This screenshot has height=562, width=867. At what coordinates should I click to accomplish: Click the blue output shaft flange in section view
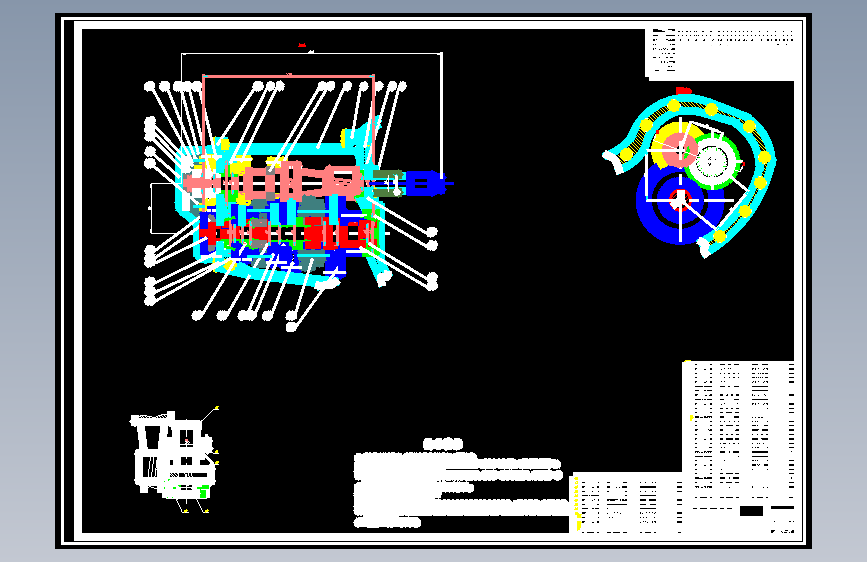[x=425, y=184]
